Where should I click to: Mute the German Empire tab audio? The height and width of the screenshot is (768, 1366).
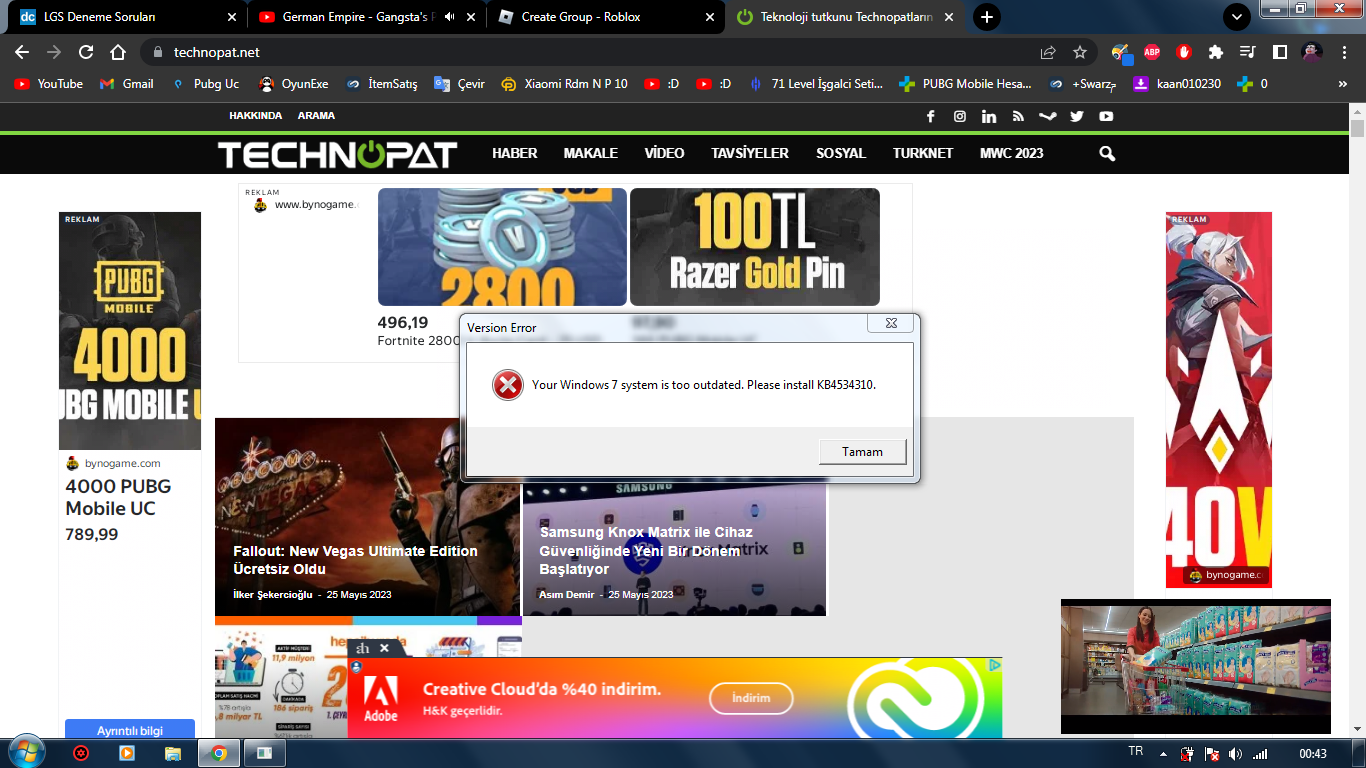coord(450,17)
